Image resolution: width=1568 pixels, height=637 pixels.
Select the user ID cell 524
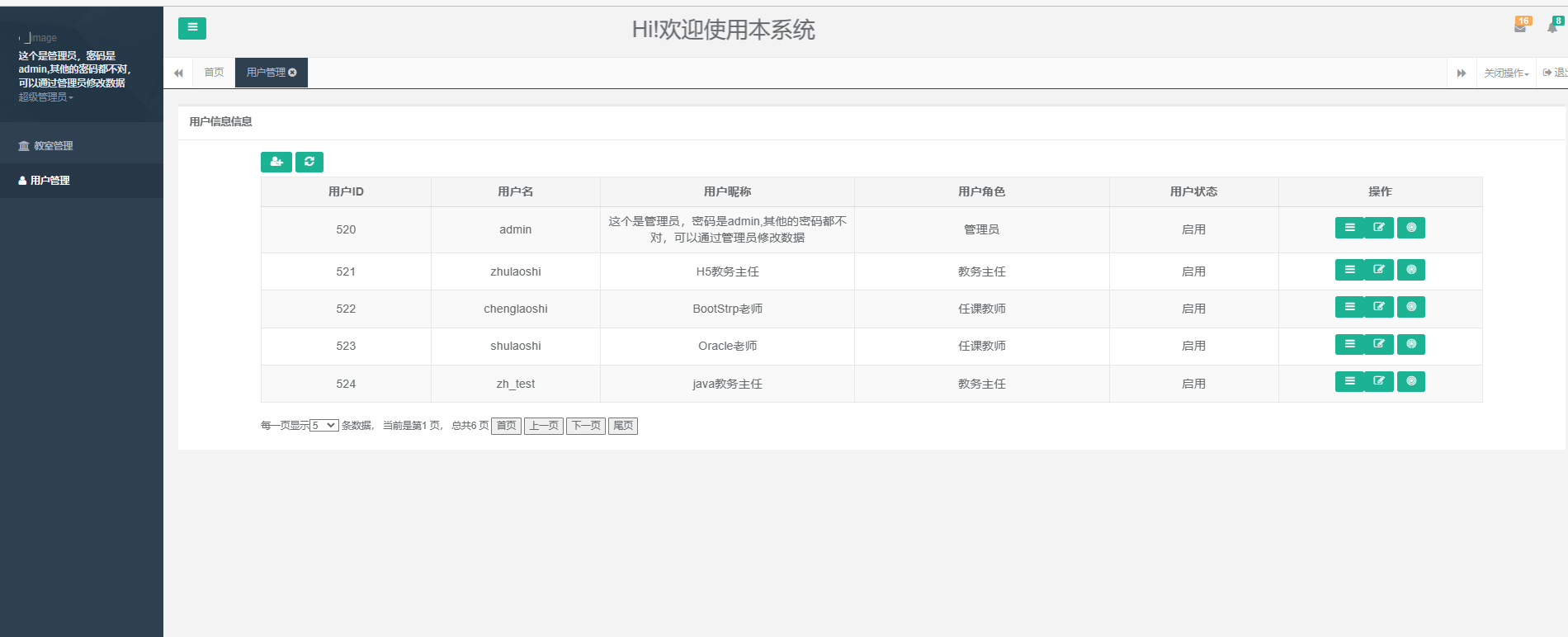pos(346,384)
